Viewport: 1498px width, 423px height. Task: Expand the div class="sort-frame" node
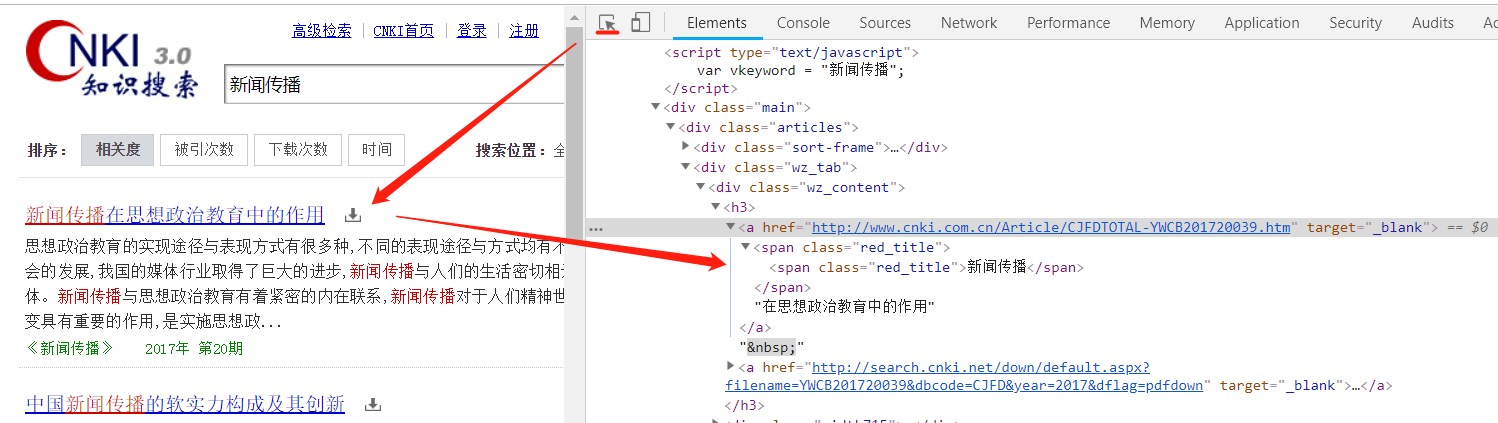[x=686, y=147]
